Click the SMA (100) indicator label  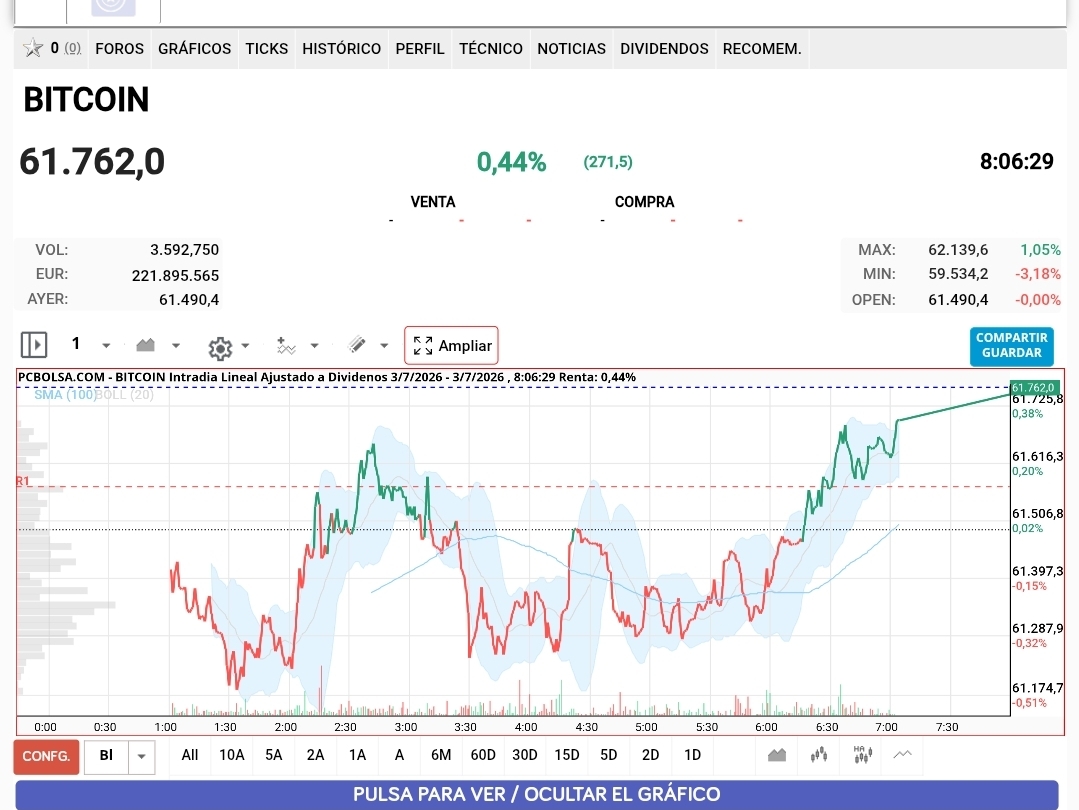pyautogui.click(x=65, y=394)
